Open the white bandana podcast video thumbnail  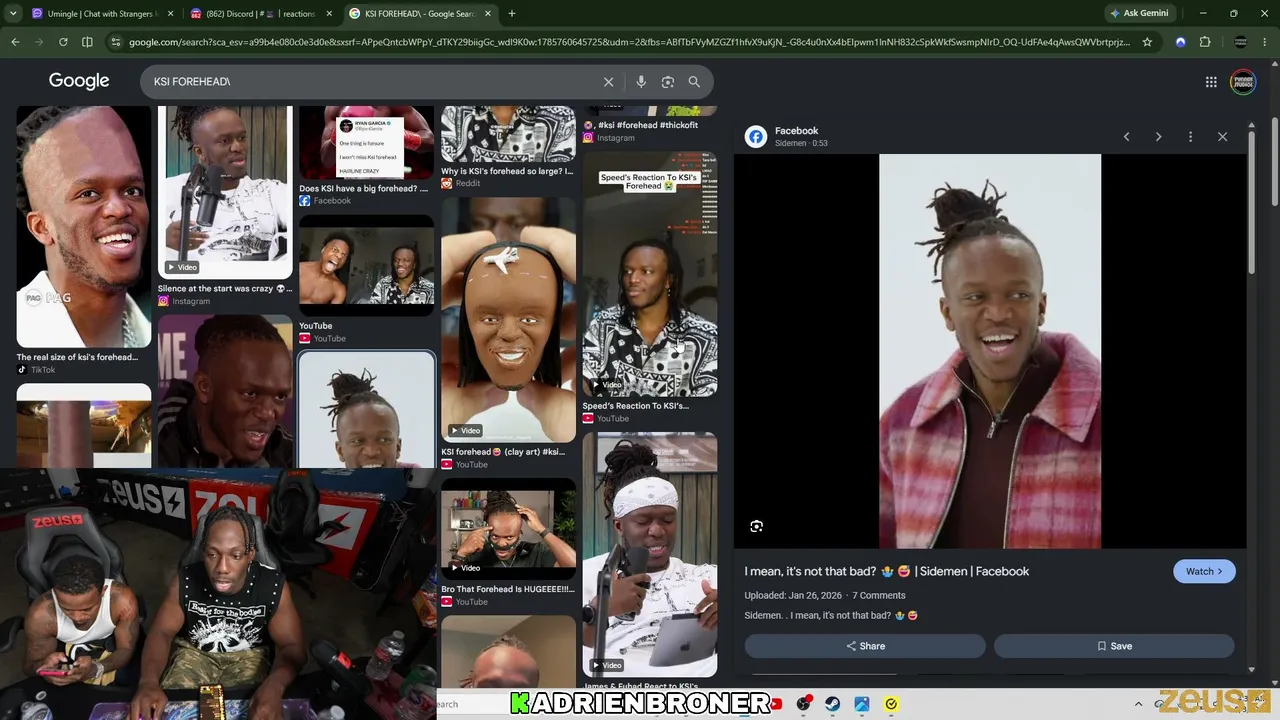(x=650, y=554)
